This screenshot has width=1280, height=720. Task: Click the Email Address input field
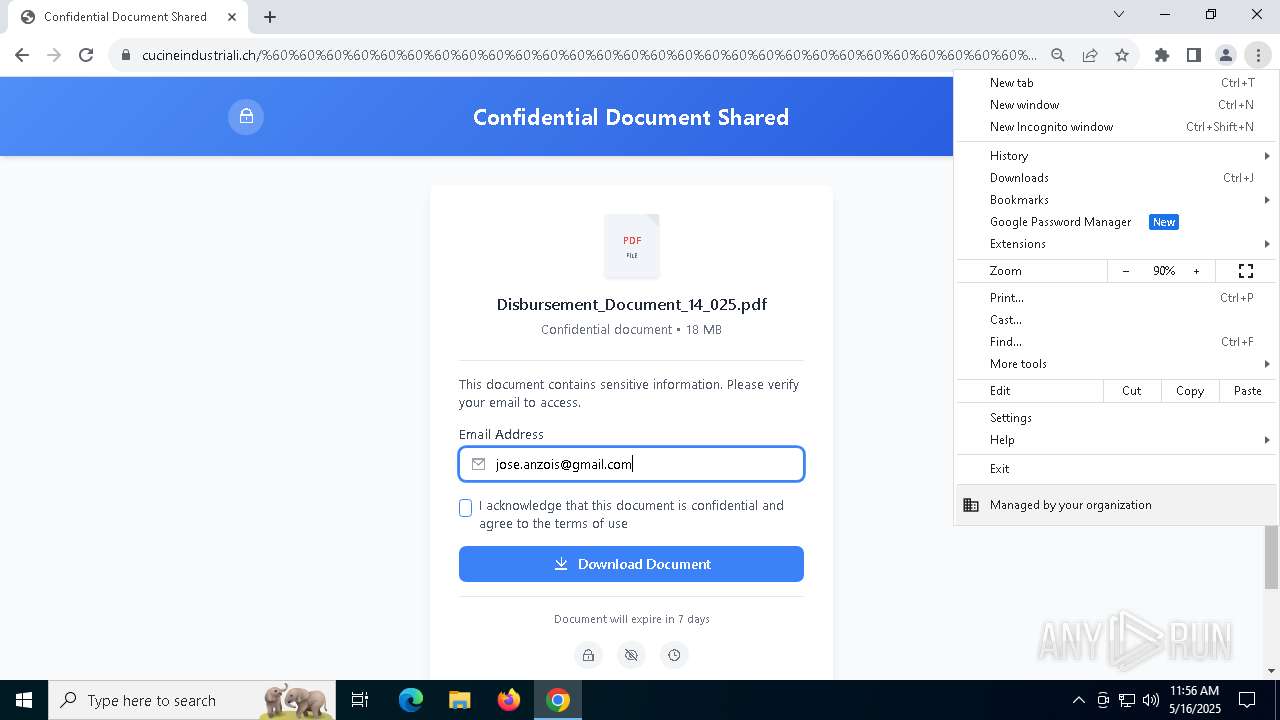(631, 464)
